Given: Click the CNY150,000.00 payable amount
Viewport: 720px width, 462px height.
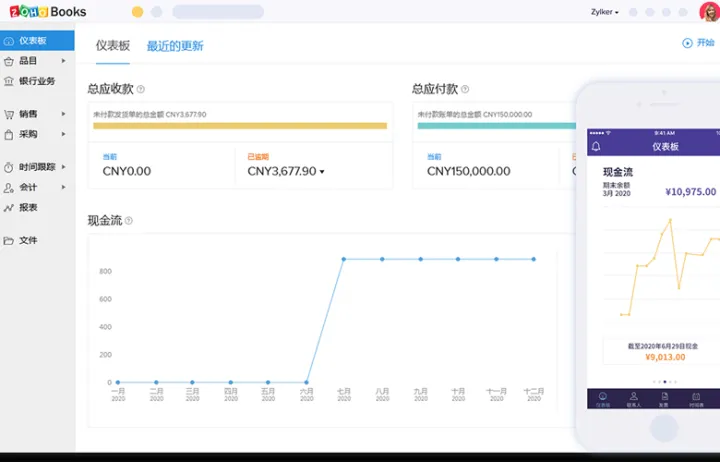Looking at the screenshot, I should coord(468,171).
